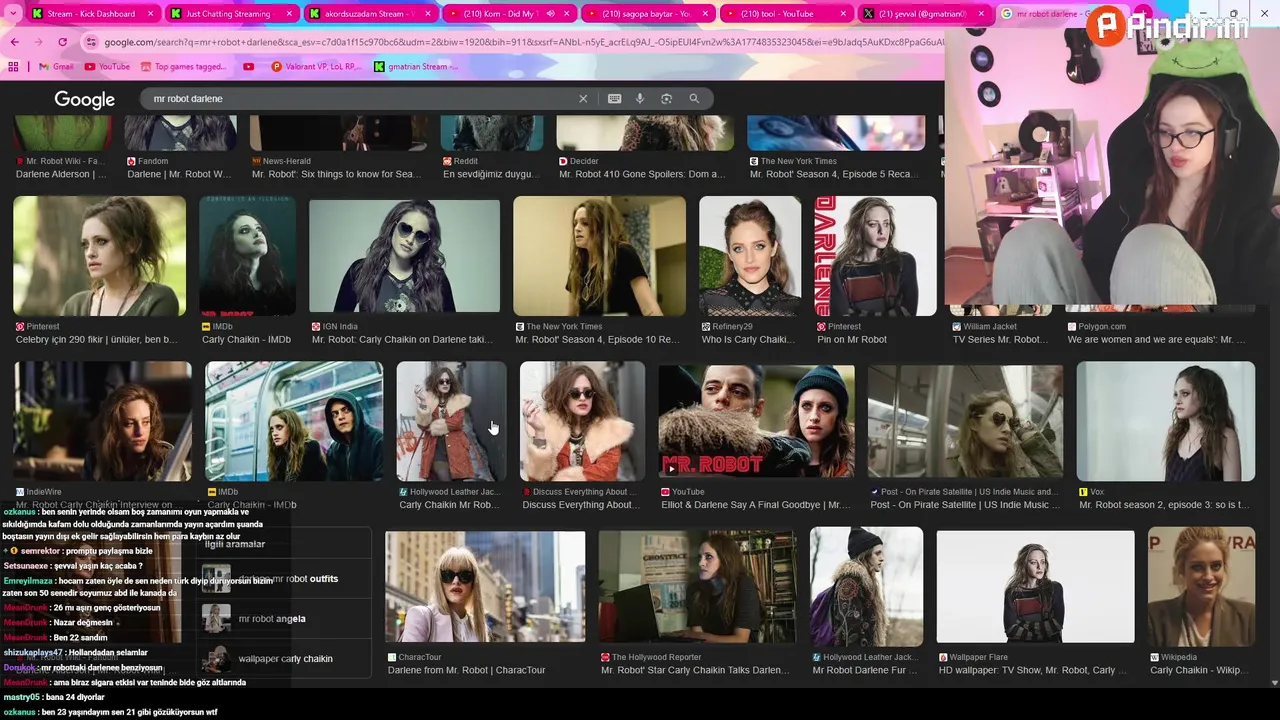Open the Pin on Mr Robot DARLENE image
The image size is (1280, 720).
(x=875, y=256)
